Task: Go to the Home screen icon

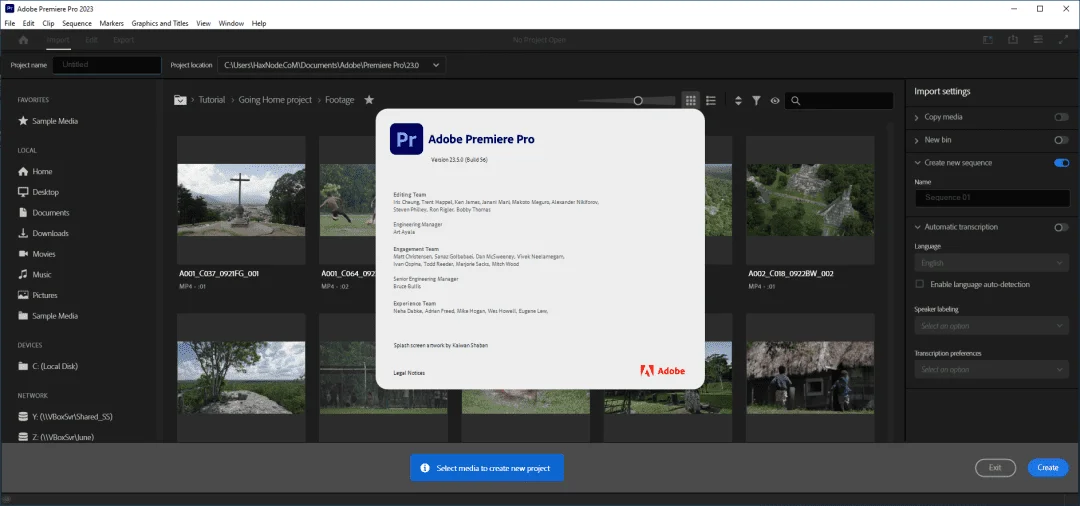Action: click(23, 40)
